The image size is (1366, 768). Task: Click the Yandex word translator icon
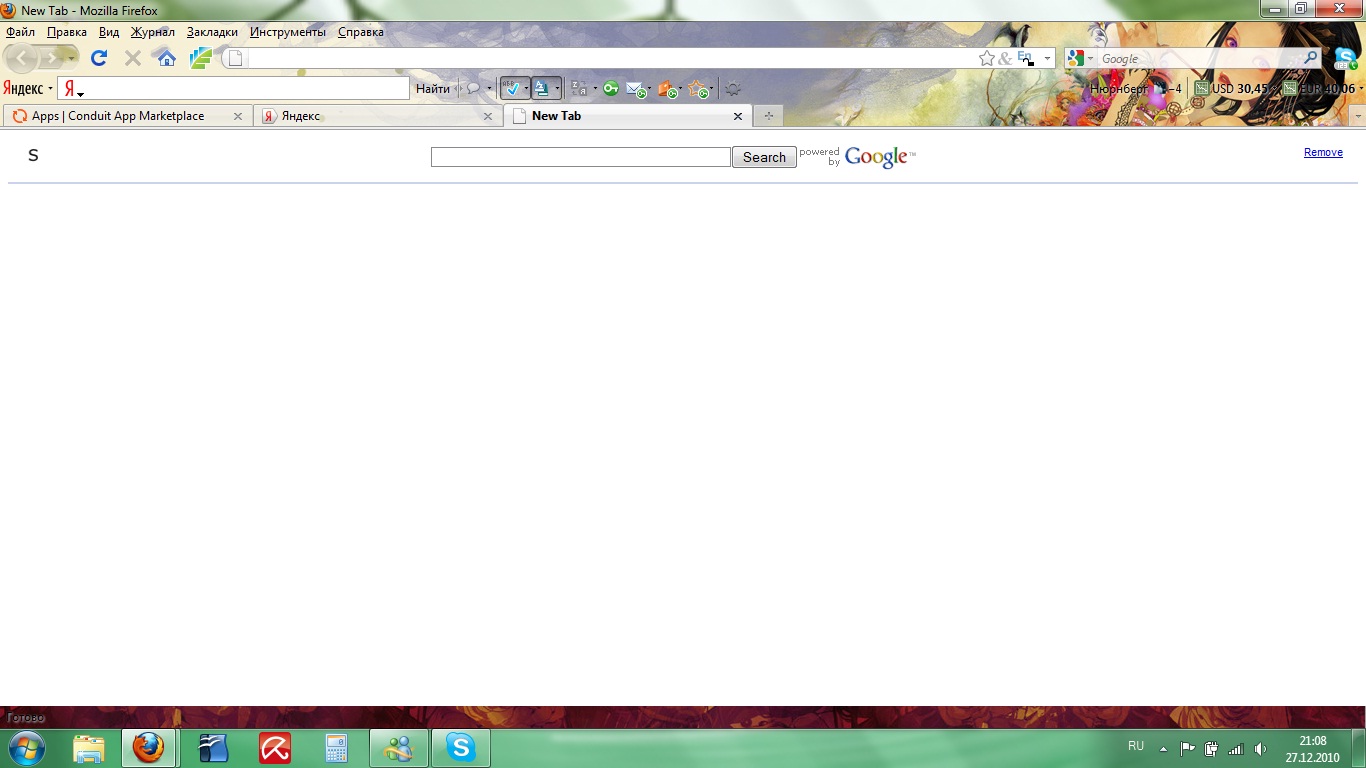pos(579,89)
